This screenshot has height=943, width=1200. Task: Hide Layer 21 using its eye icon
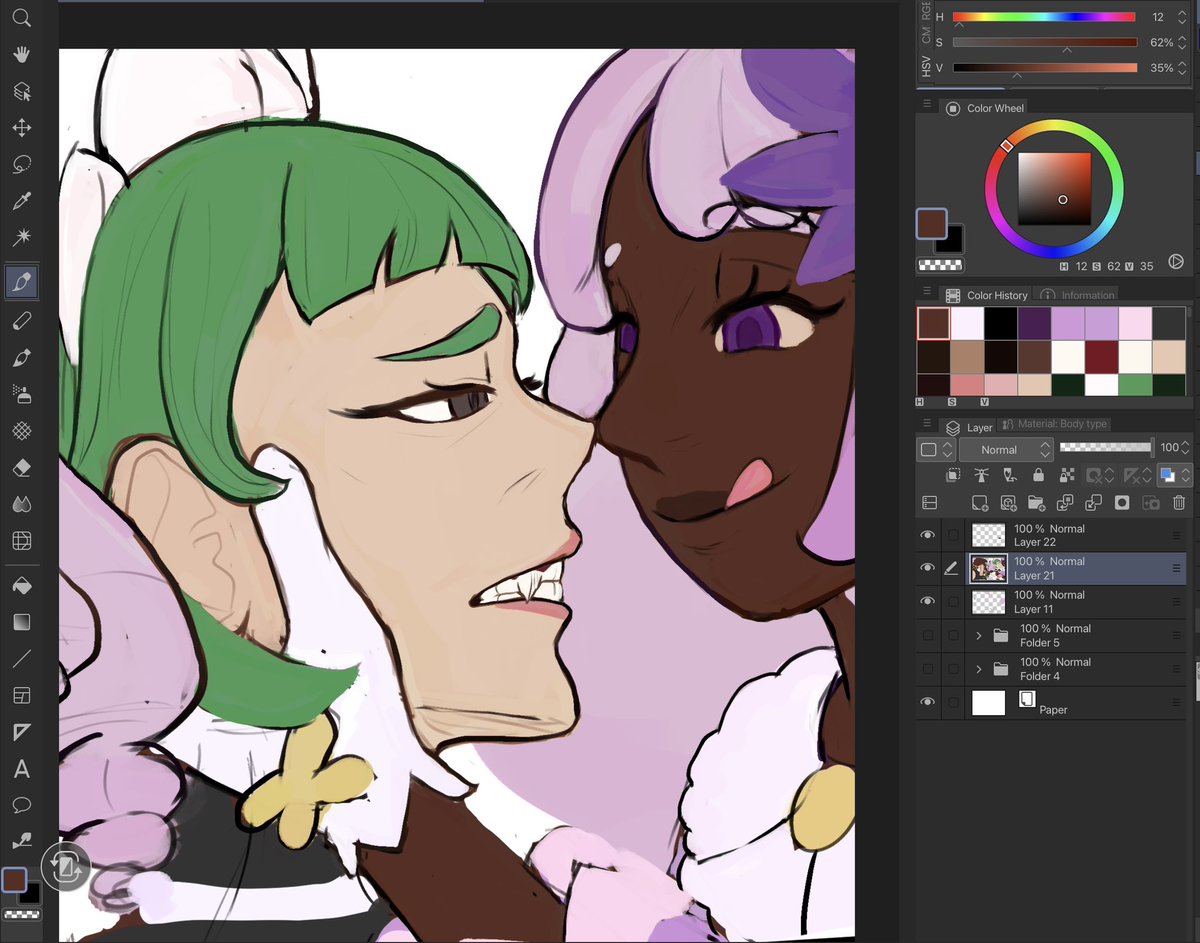[927, 568]
